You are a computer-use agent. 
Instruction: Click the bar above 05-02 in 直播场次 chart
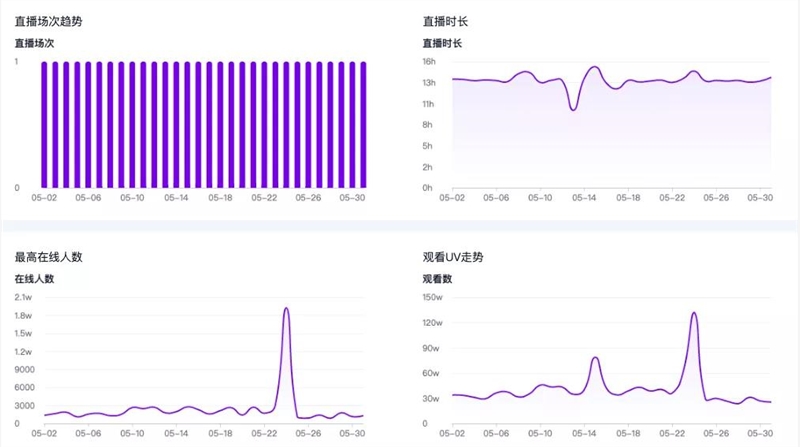[x=44, y=125]
